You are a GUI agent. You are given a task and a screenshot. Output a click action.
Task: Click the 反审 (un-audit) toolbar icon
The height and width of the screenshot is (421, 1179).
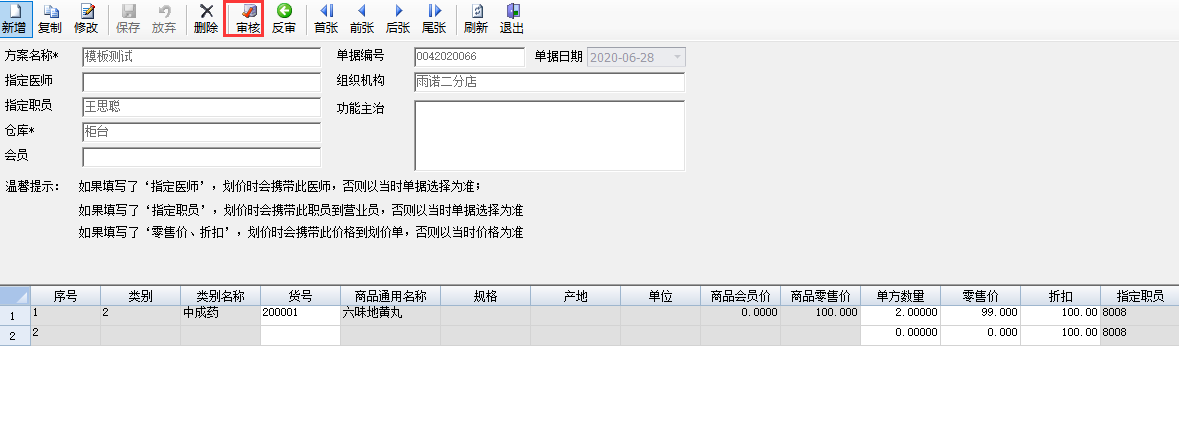[284, 19]
